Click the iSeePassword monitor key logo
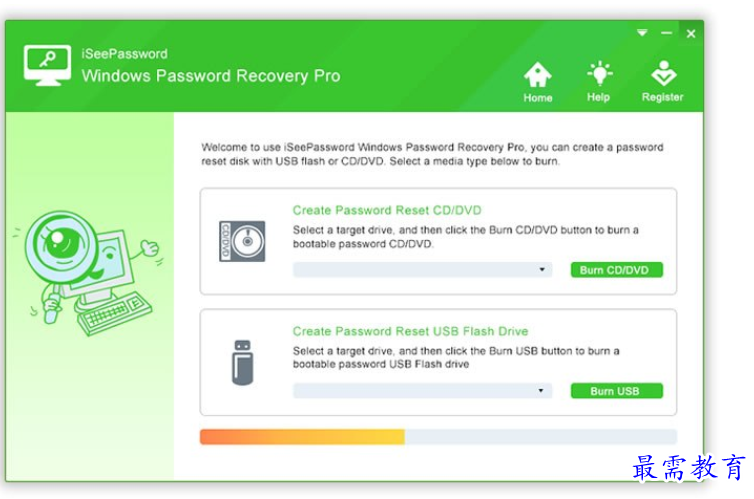This screenshot has width=754, height=499. pos(47,65)
